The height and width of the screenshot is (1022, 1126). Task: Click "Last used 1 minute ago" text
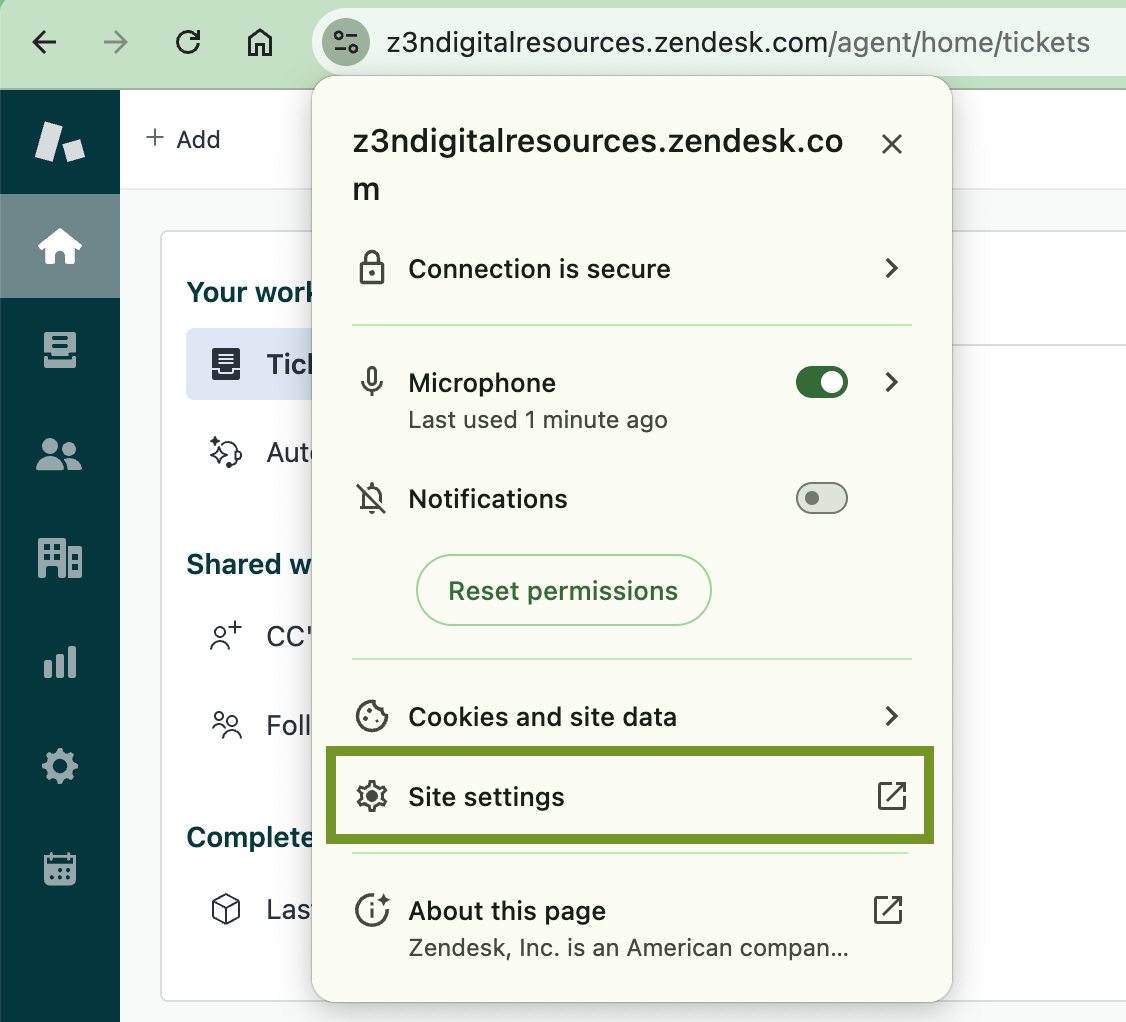pyautogui.click(x=538, y=419)
